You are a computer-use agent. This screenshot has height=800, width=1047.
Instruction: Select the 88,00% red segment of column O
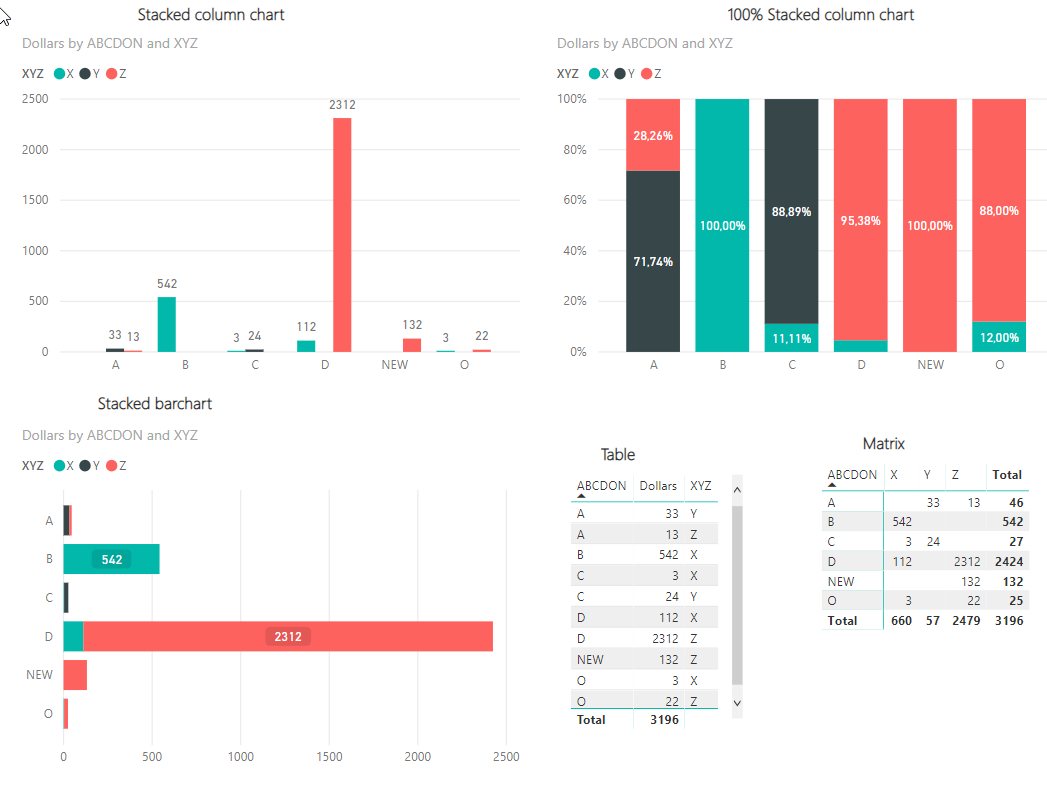pyautogui.click(x=999, y=210)
